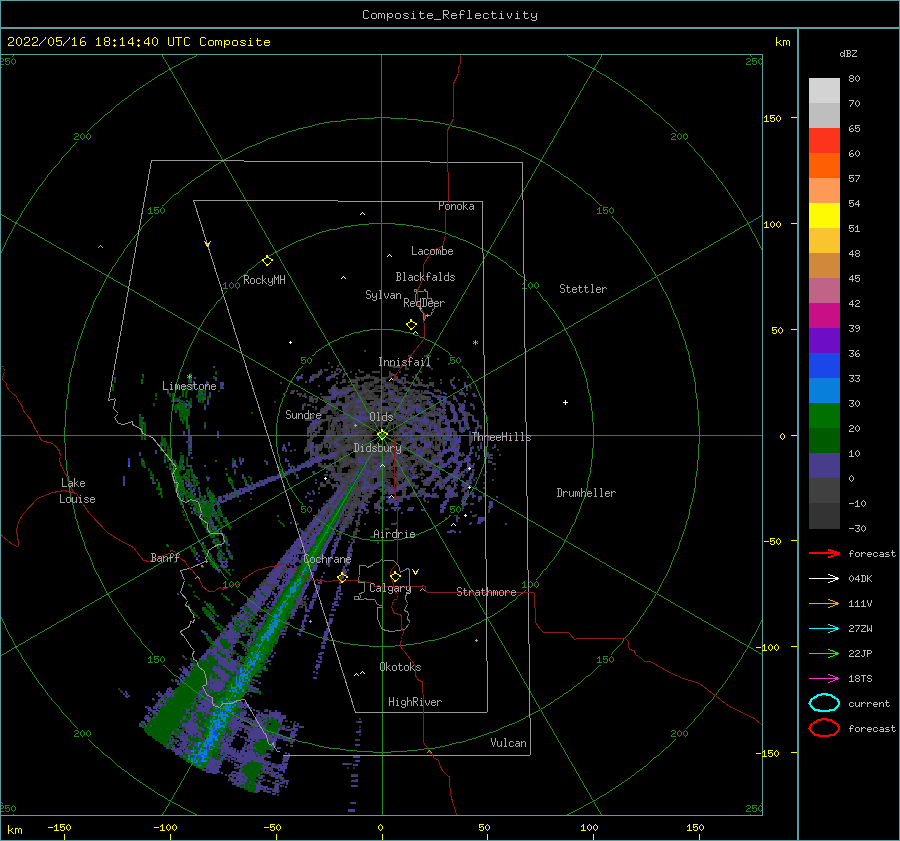Viewport: 900px width, 841px height.
Task: Select the white 04DK arrow legend icon
Action: pos(824,578)
